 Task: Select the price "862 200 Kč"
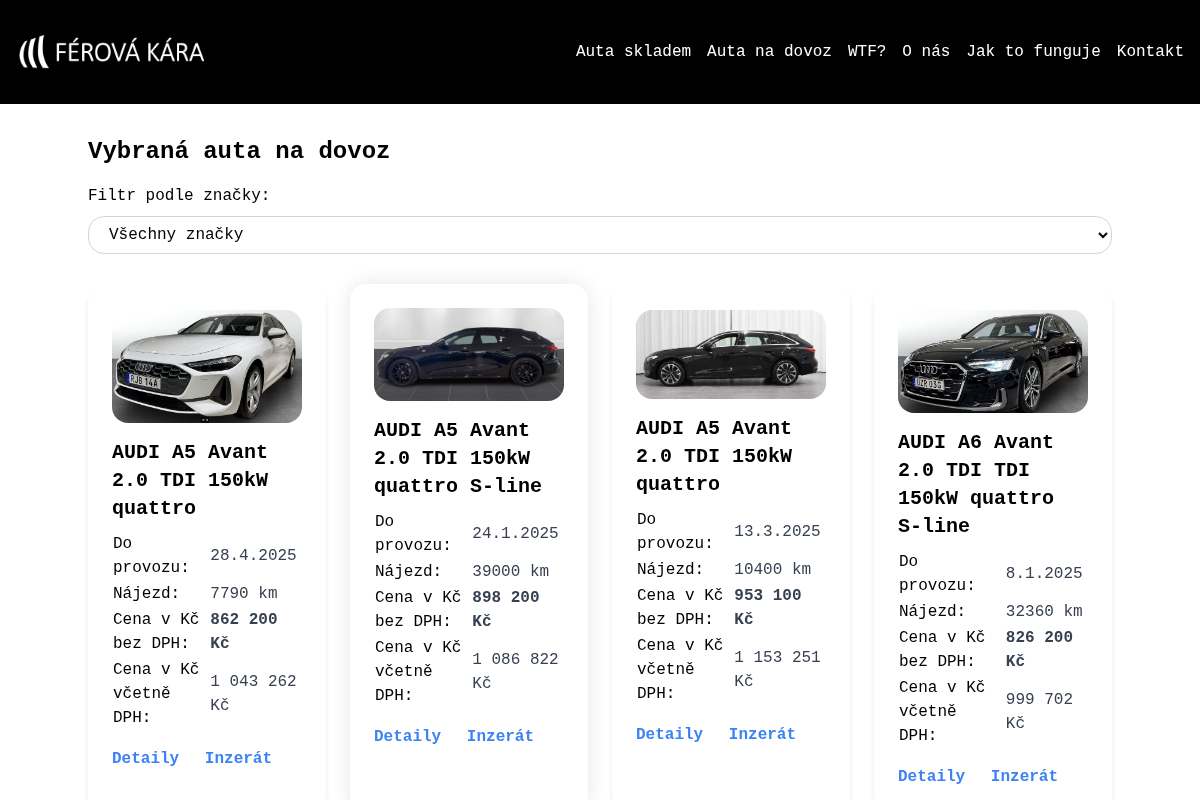click(244, 632)
